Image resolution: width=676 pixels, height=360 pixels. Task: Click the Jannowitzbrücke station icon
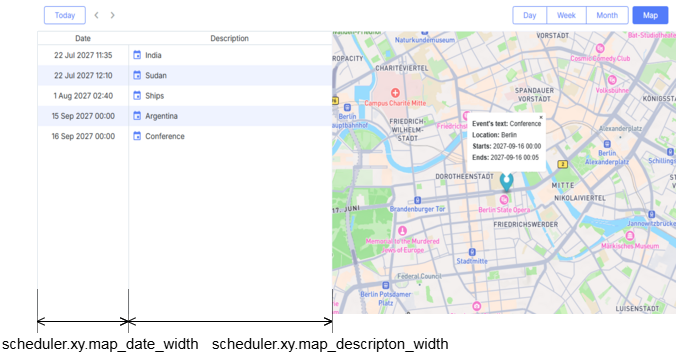(651, 214)
